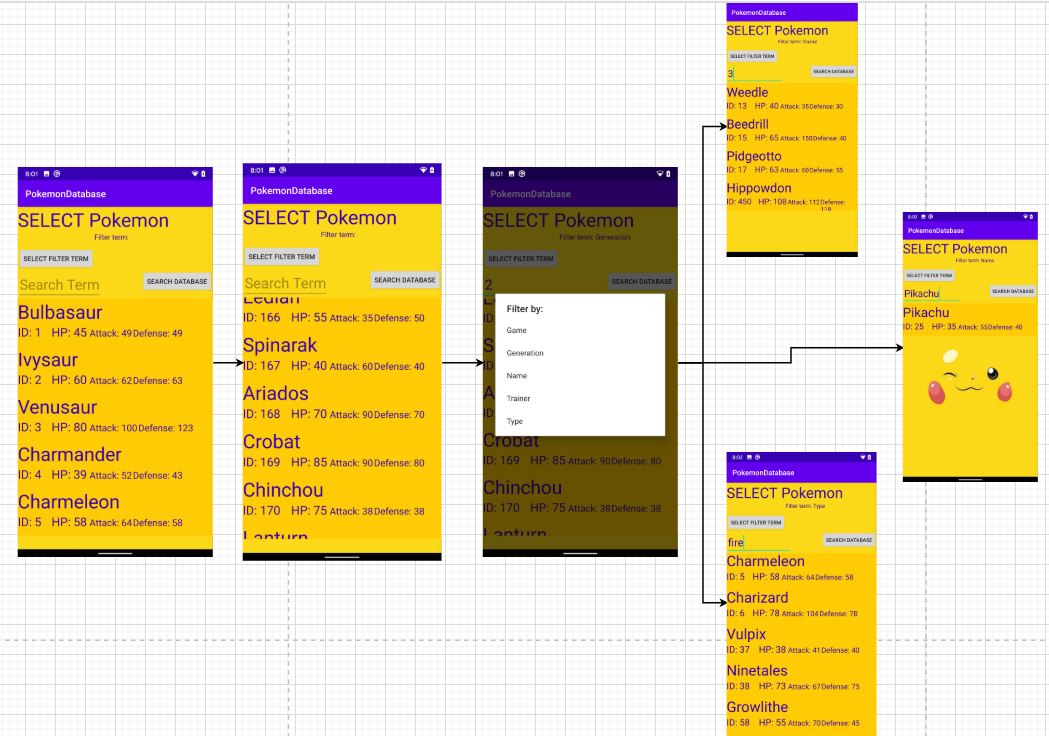Focus the Search Term field on Bulbasaur screen
Image resolution: width=1049 pixels, height=736 pixels.
60,285
